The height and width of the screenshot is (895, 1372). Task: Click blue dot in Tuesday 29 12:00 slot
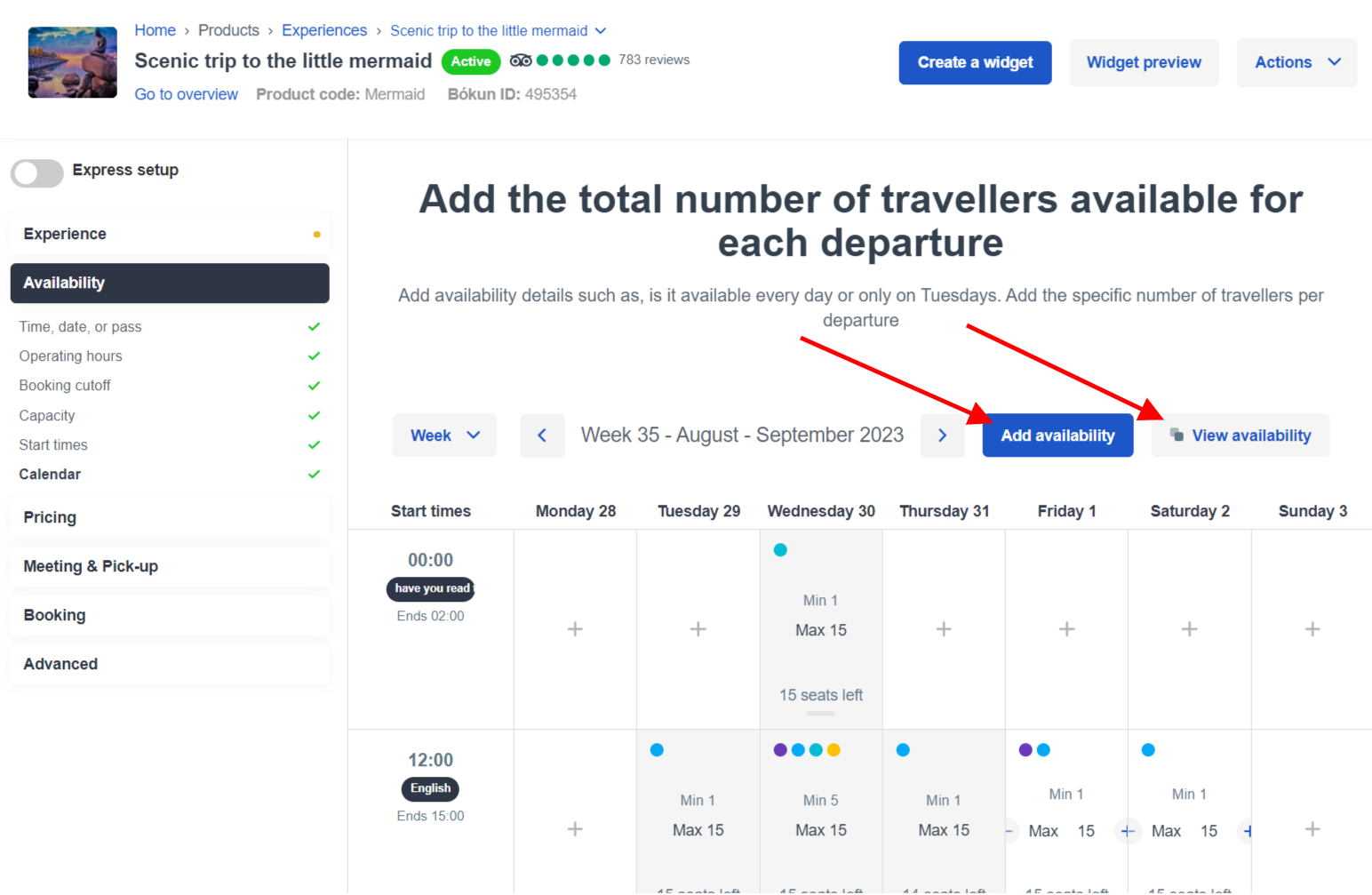tap(657, 750)
